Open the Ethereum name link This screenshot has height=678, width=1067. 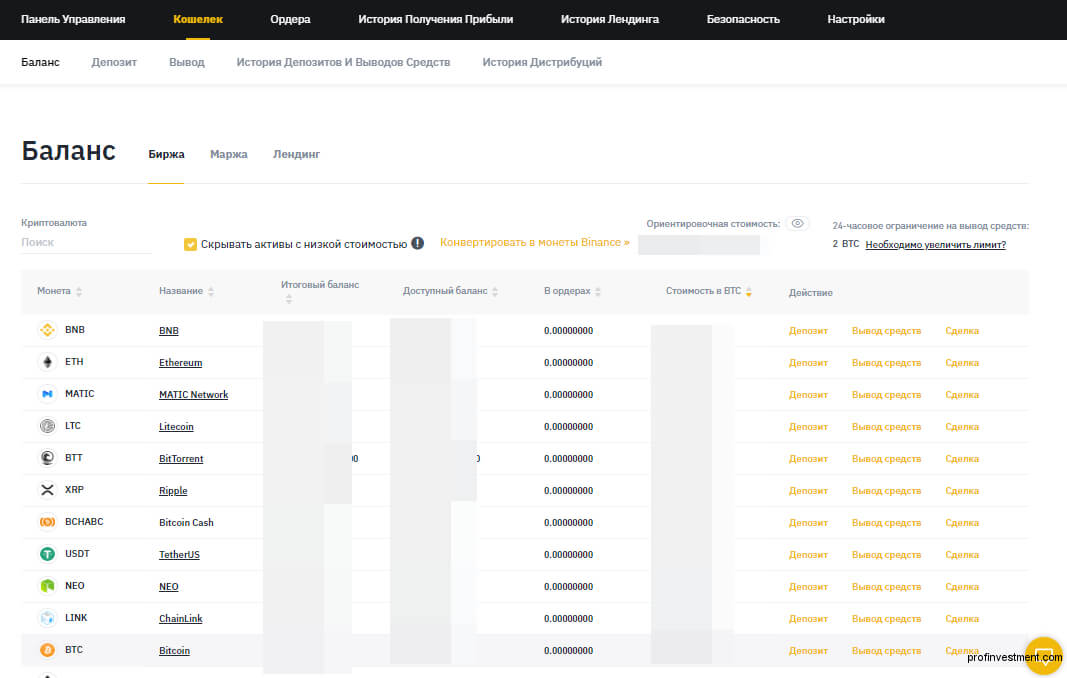pyautogui.click(x=180, y=363)
